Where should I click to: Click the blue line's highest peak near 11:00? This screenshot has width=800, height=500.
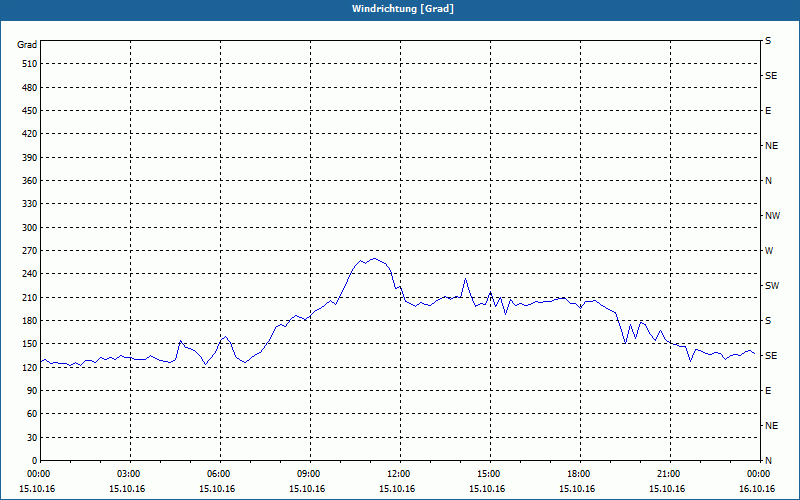(374, 258)
